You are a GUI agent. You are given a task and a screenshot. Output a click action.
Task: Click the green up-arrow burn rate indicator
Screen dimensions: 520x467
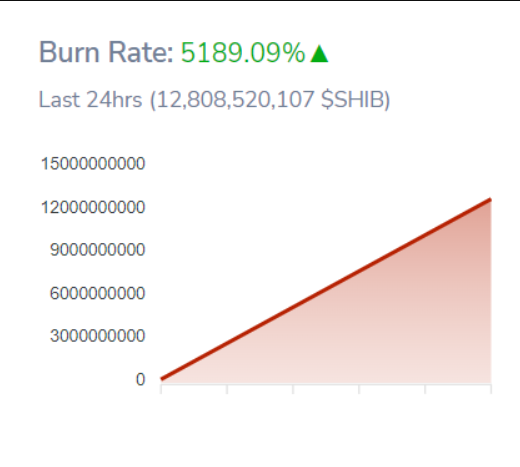[x=319, y=54]
